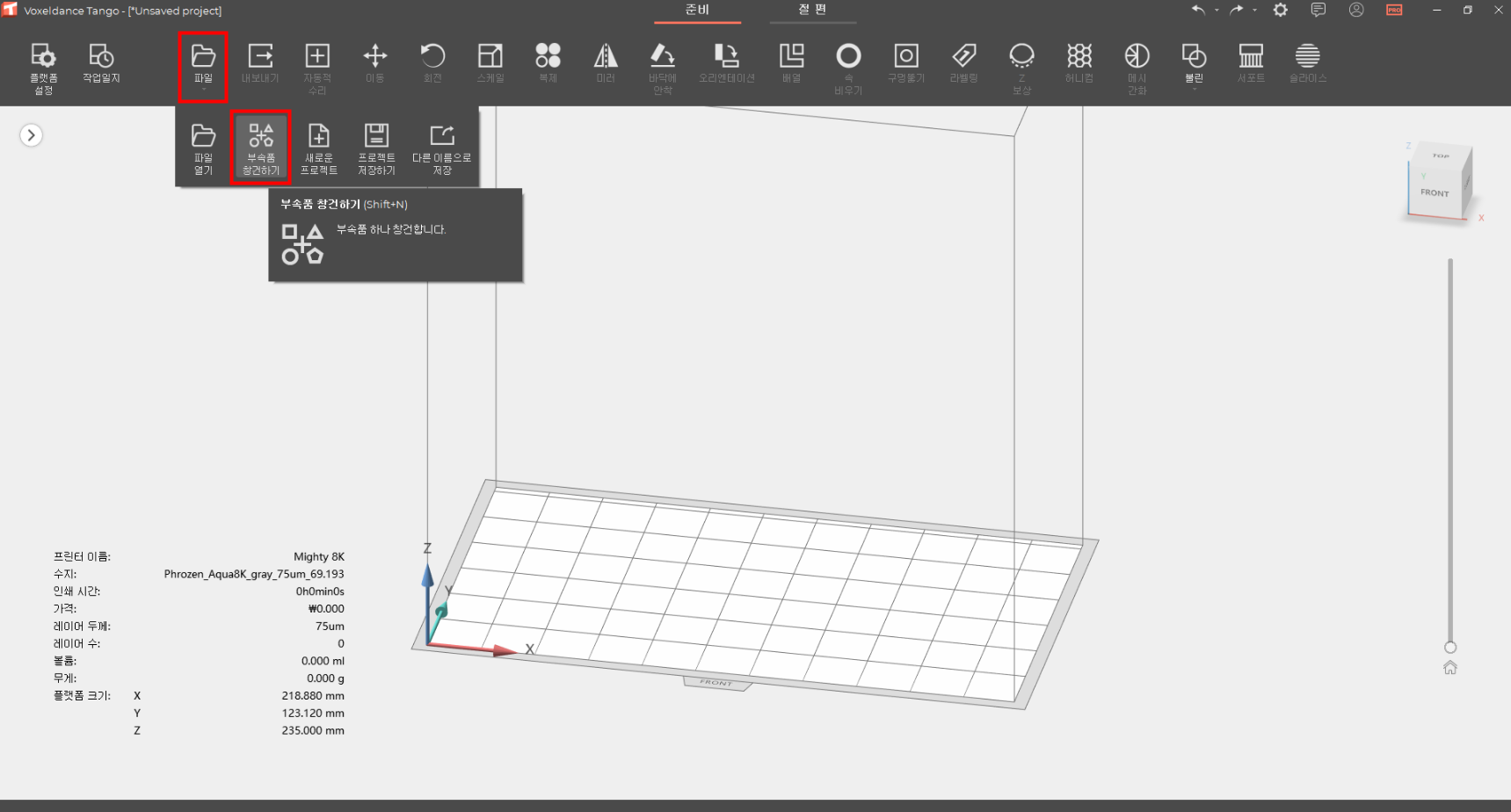Screen dimensions: 1511x812
Task: Open the user account profile
Action: point(1356,11)
